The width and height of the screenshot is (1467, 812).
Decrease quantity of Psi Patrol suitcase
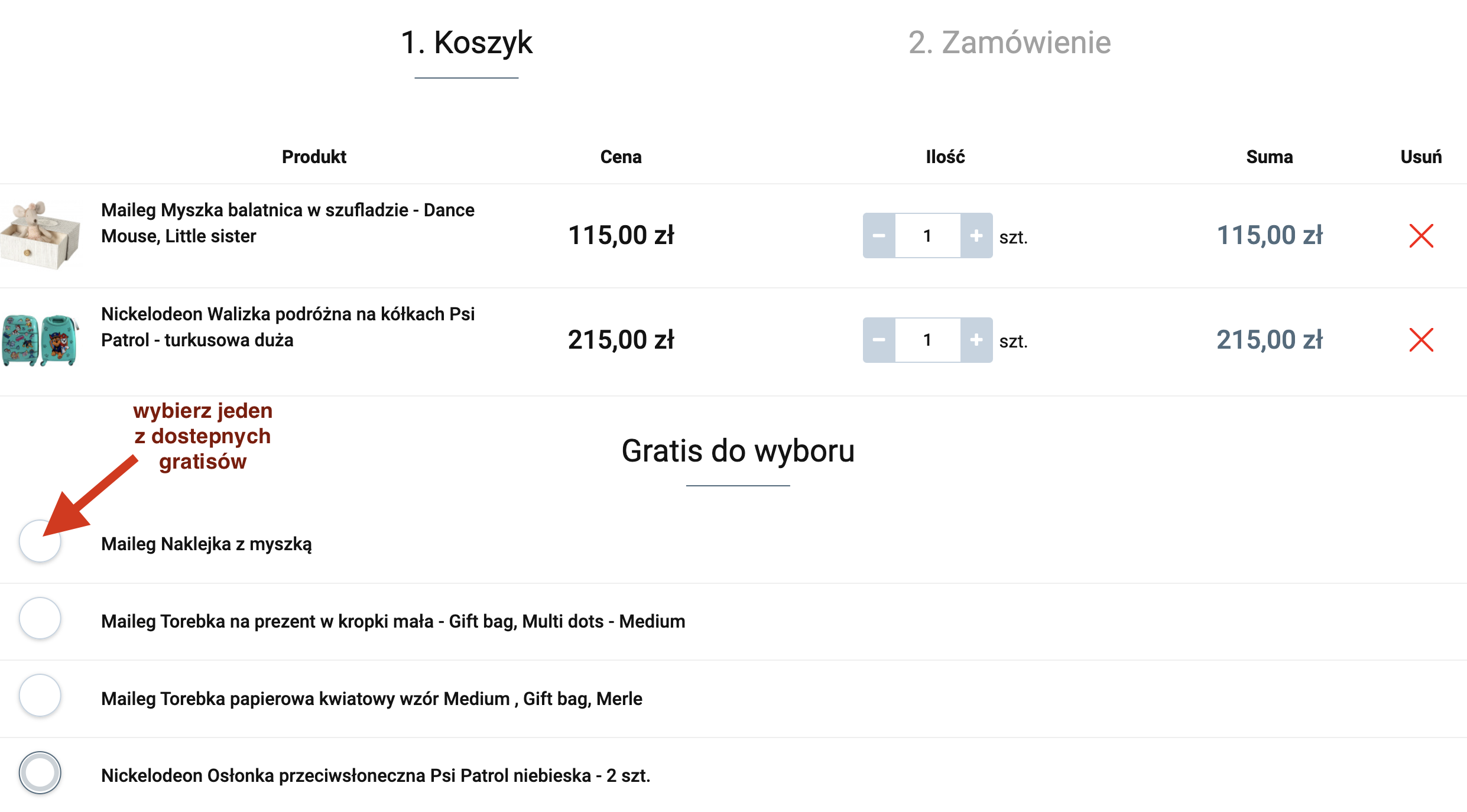pos(879,340)
